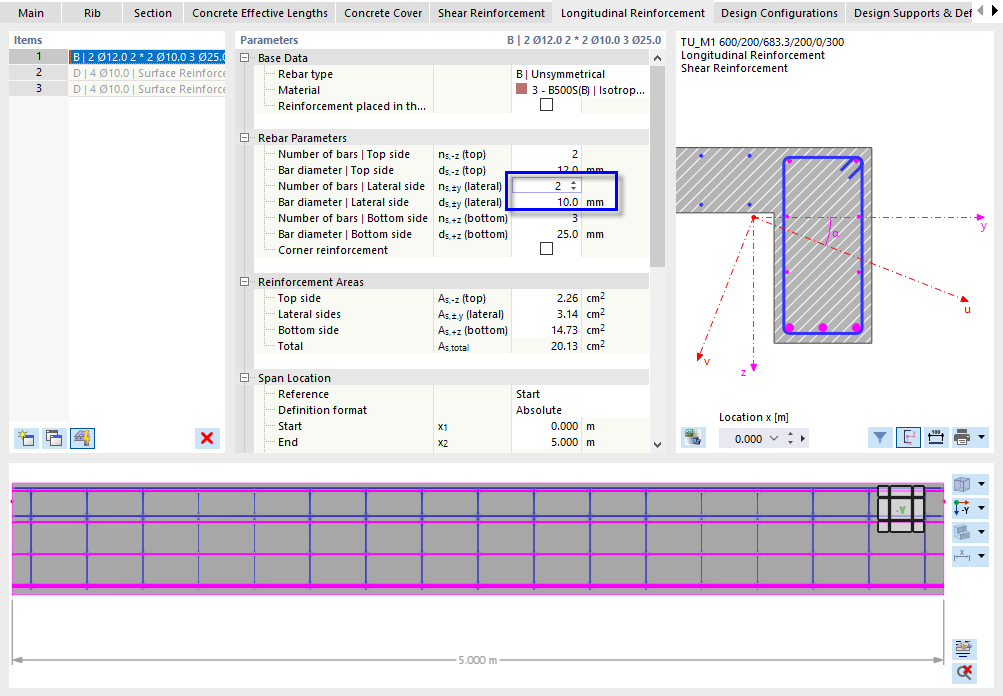Toggle Reinforcement placed in the checkbox
Screen dimensions: 1003x696
546,105
